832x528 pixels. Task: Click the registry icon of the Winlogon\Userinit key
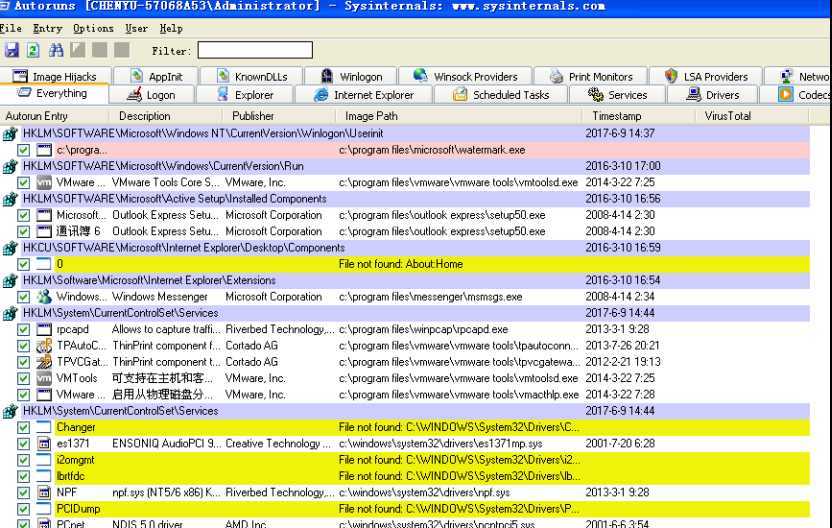pos(10,134)
